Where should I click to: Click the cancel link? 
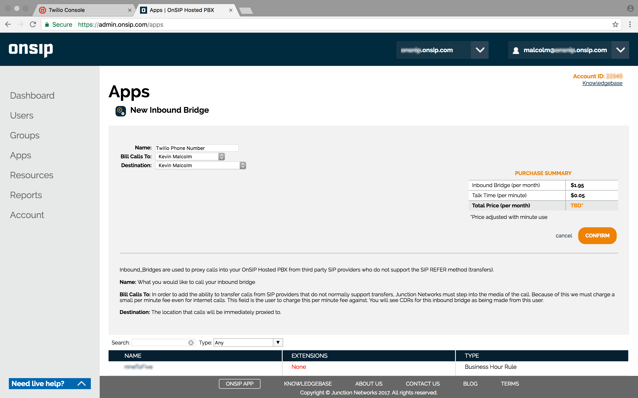coord(564,236)
